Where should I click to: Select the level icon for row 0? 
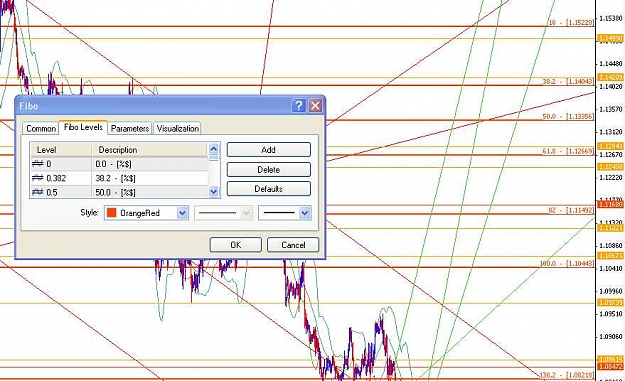pos(37,163)
